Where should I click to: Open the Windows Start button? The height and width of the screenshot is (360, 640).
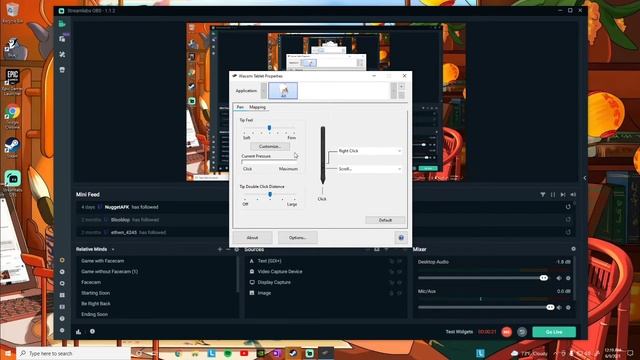8,353
